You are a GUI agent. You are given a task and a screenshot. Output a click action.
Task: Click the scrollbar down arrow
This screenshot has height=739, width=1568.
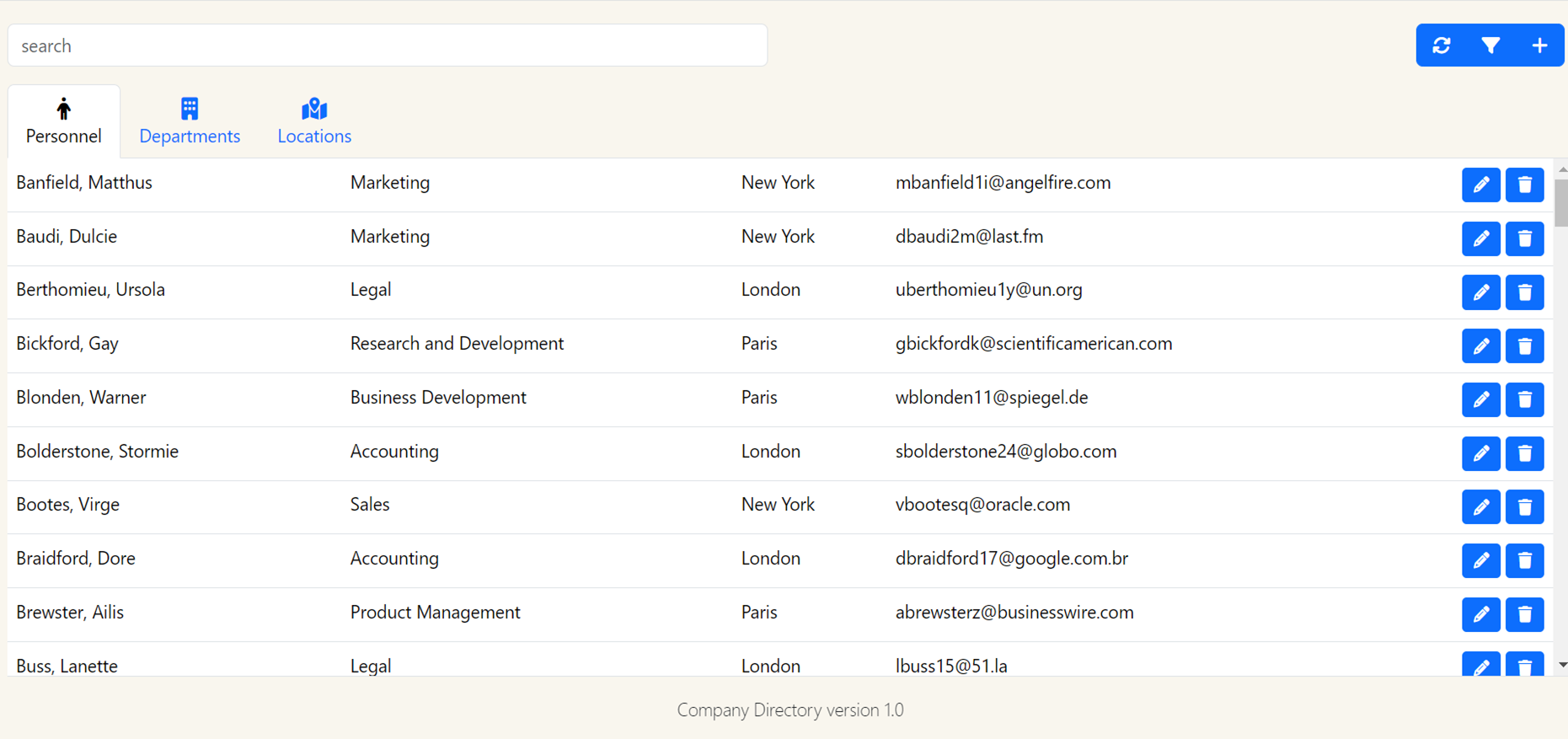pos(1562,665)
